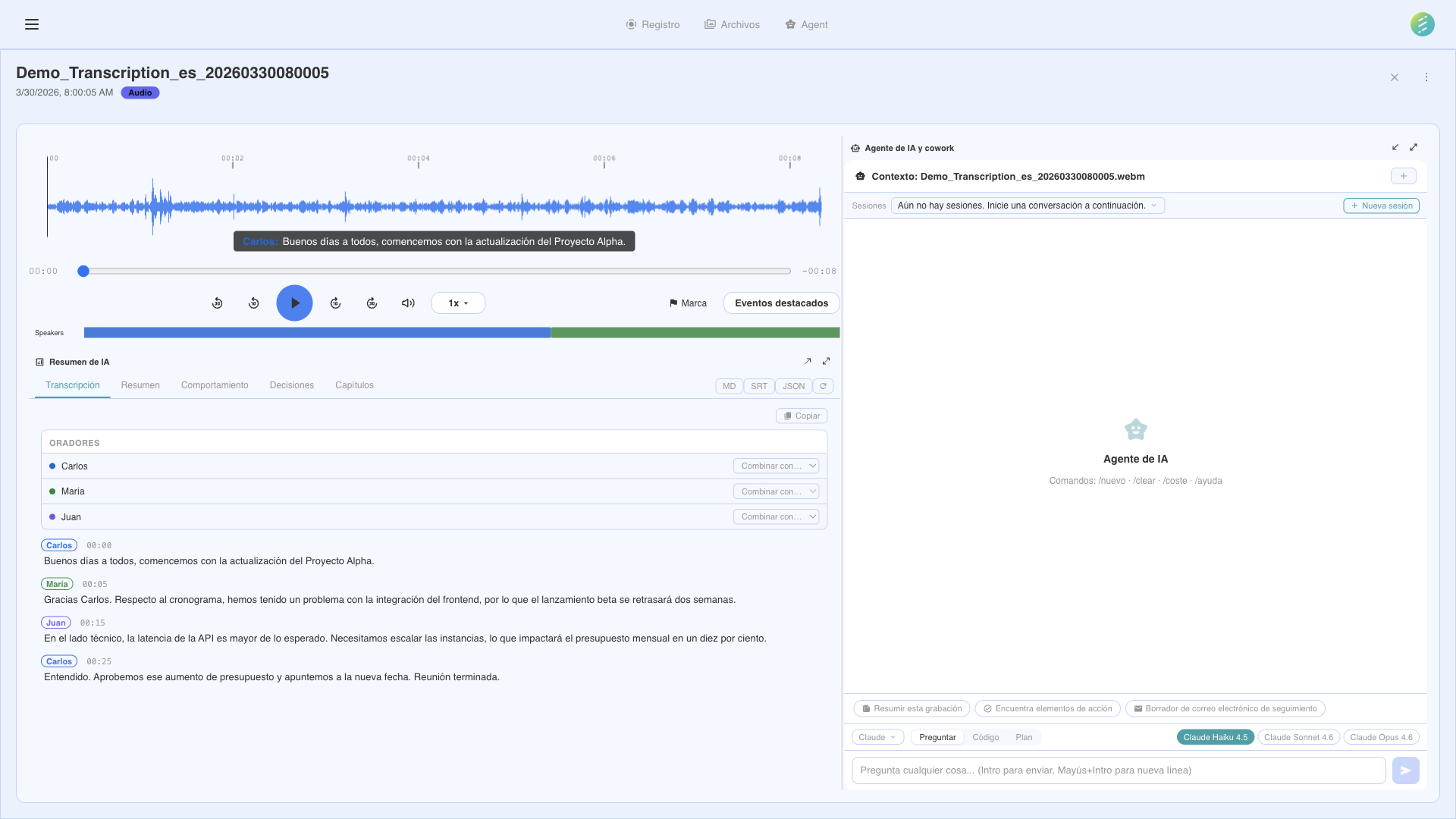Mute the audio with the volume icon
Screen dimensions: 1456x819
point(408,303)
